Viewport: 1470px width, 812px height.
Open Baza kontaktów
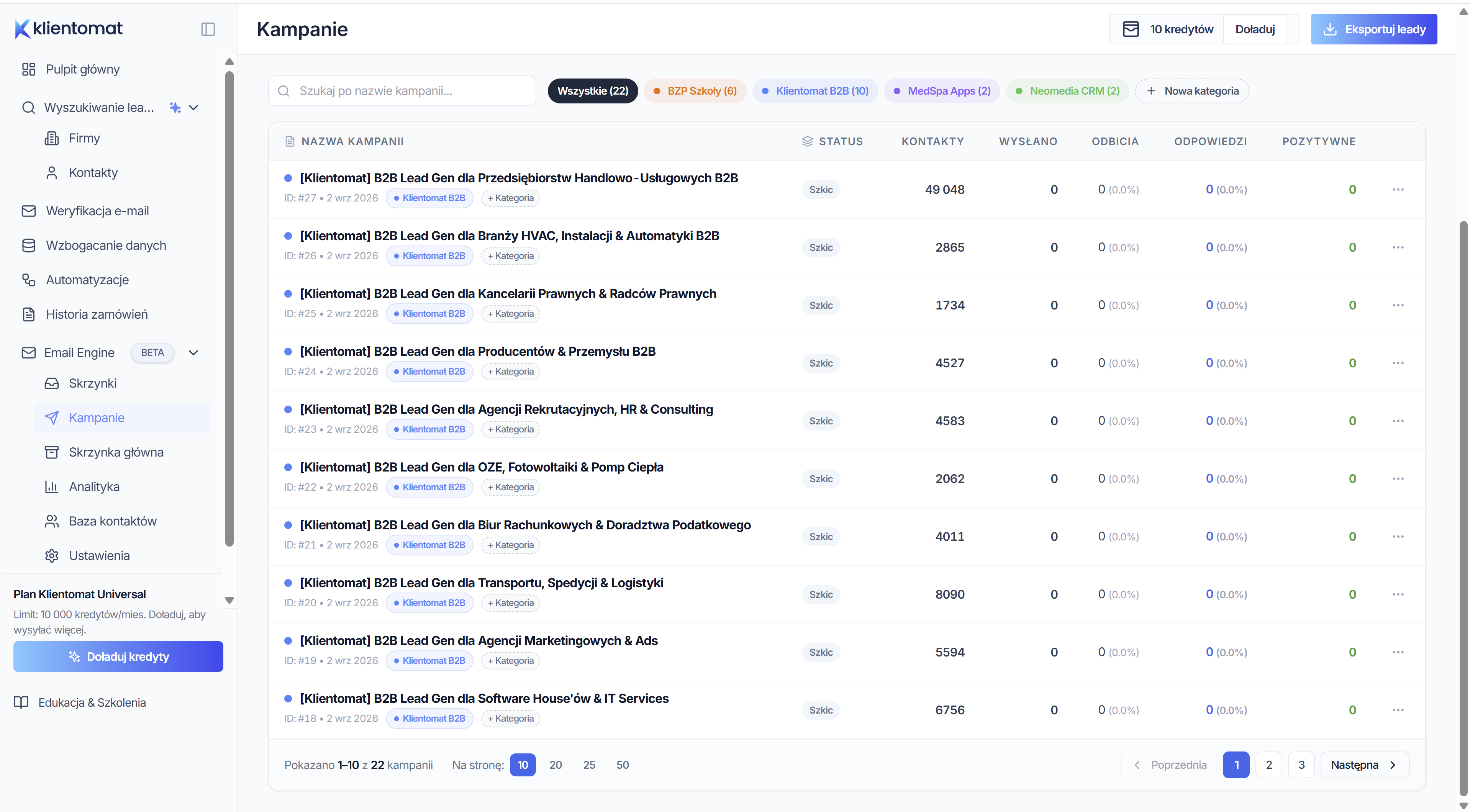tap(100, 521)
